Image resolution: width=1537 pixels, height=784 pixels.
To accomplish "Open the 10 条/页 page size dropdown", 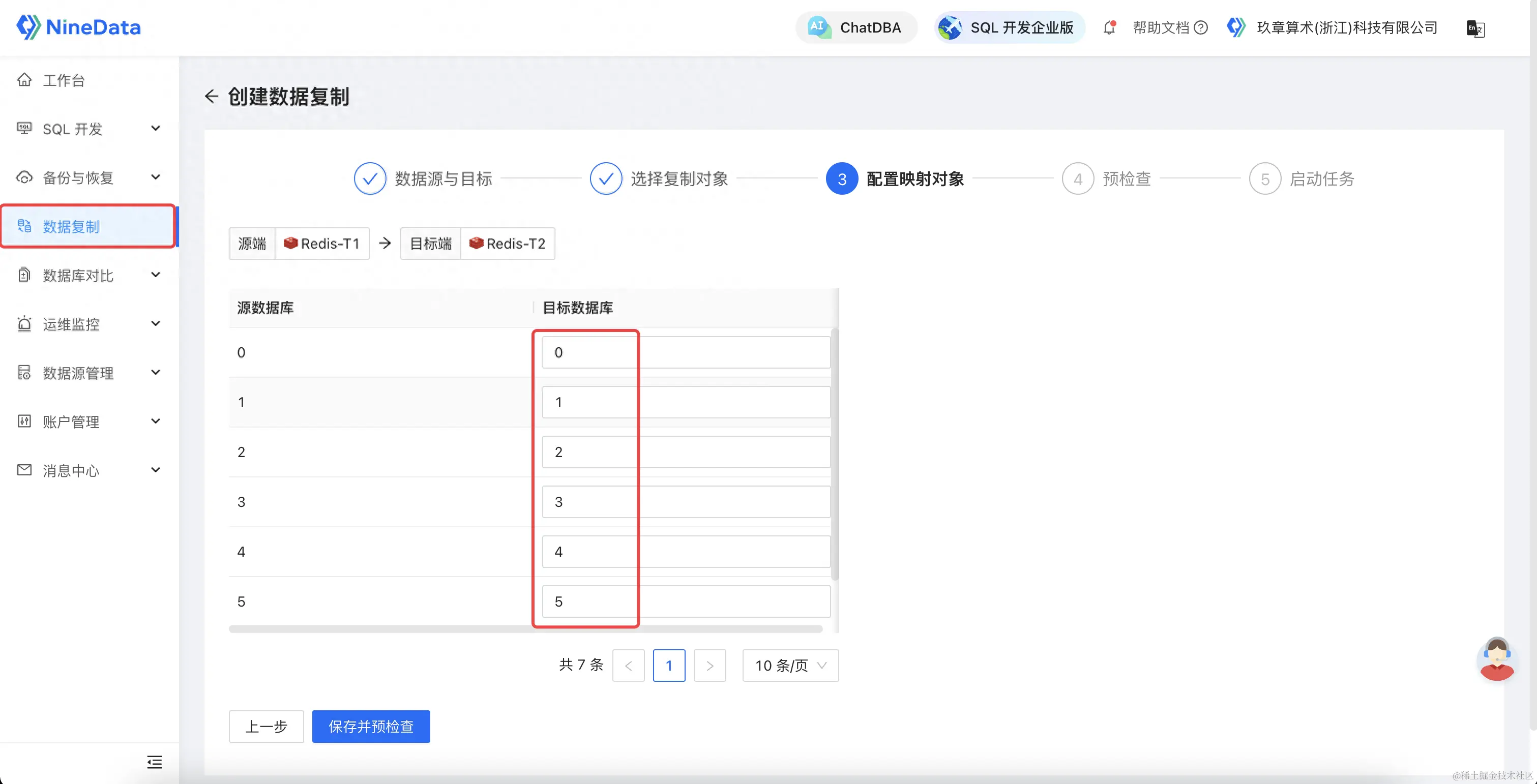I will tap(790, 665).
